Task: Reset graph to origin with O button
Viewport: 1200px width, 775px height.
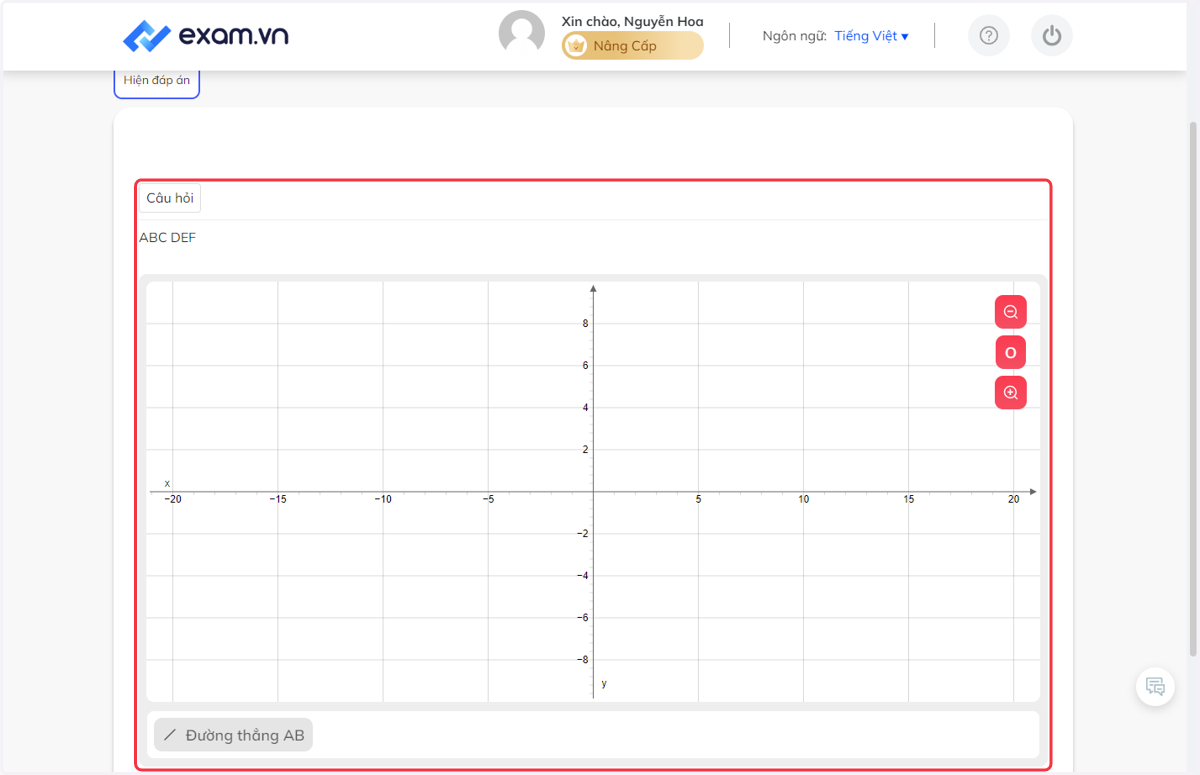Action: click(1010, 352)
